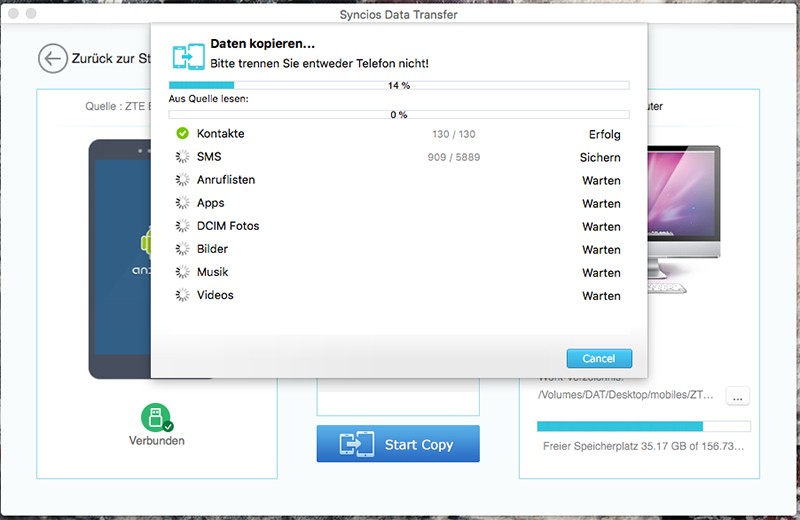
Task: Click the spinner icon next to Anruflisten
Action: 182,180
